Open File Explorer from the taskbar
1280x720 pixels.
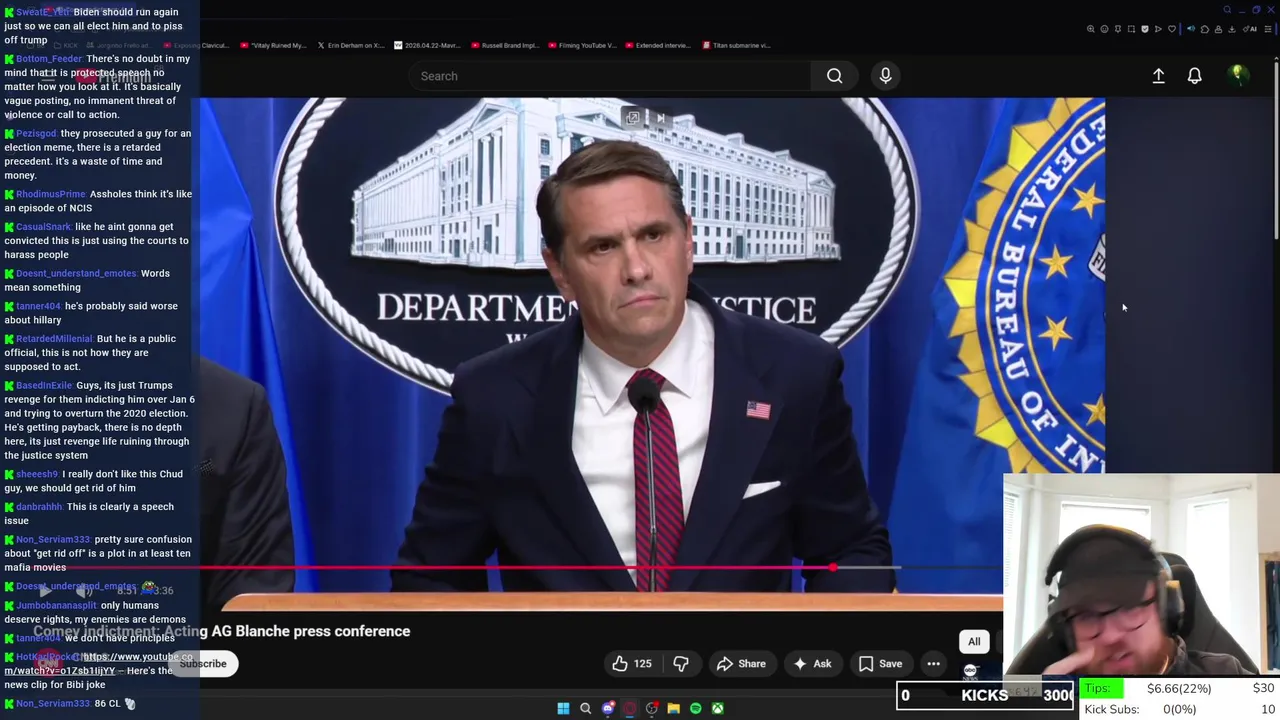[x=674, y=708]
